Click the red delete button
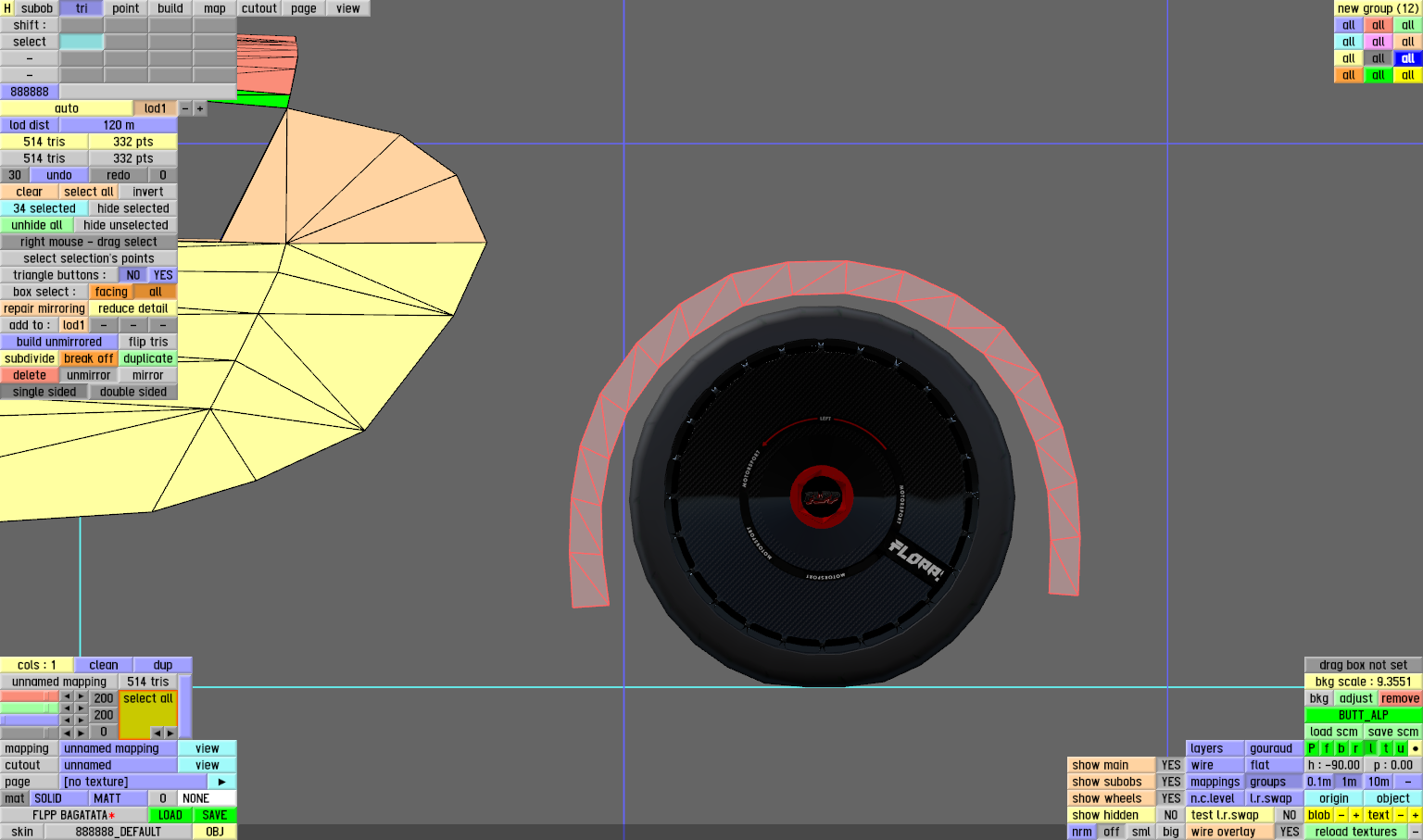The height and width of the screenshot is (840, 1423). pos(30,375)
